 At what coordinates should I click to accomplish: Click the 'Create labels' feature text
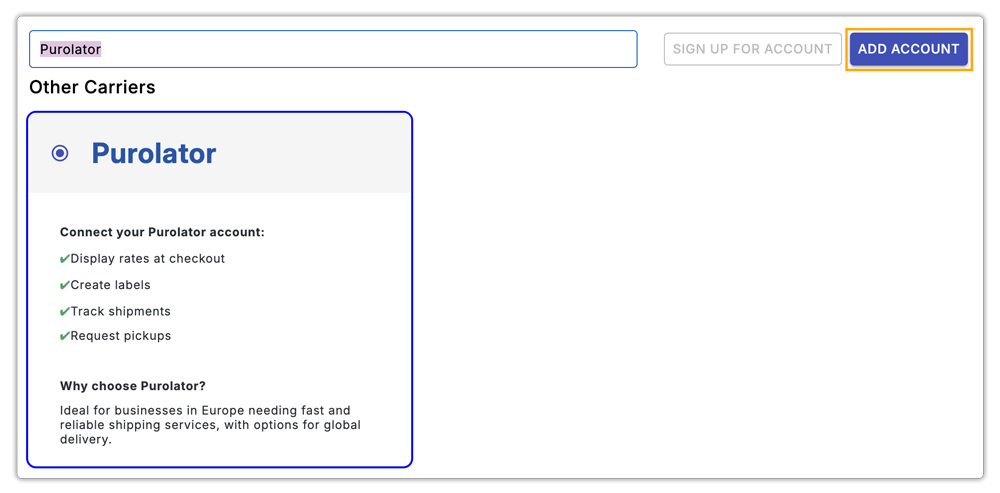point(110,285)
